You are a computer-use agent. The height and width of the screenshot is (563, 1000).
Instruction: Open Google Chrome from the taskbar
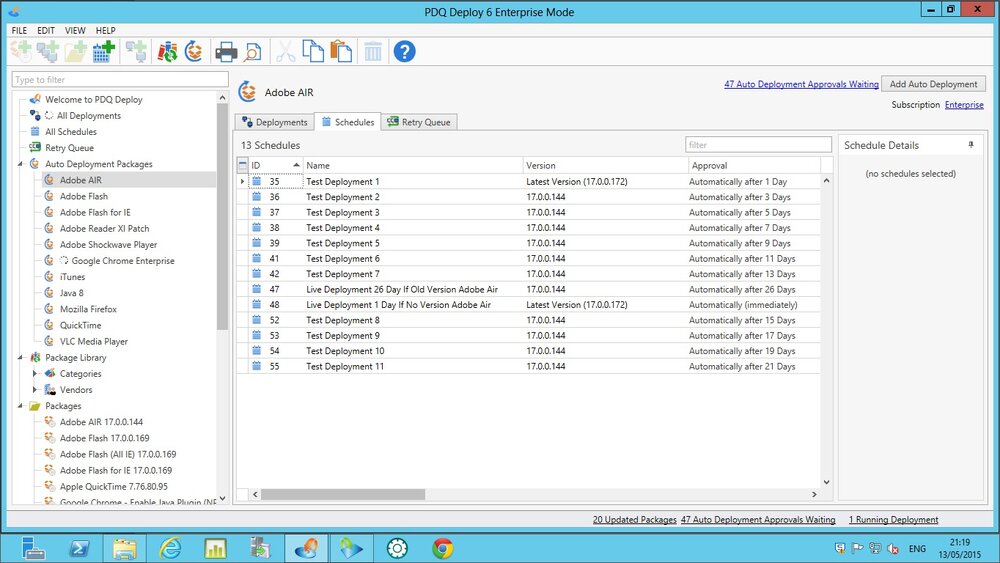coord(443,548)
